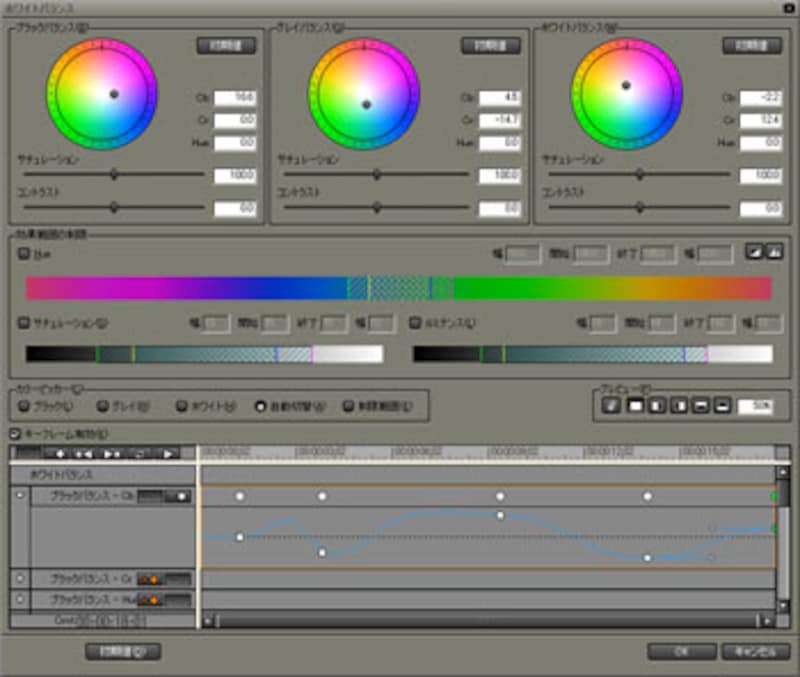The height and width of the screenshot is (677, 800).
Task: Jump to previous keyframe in timeline controls
Action: click(x=85, y=453)
